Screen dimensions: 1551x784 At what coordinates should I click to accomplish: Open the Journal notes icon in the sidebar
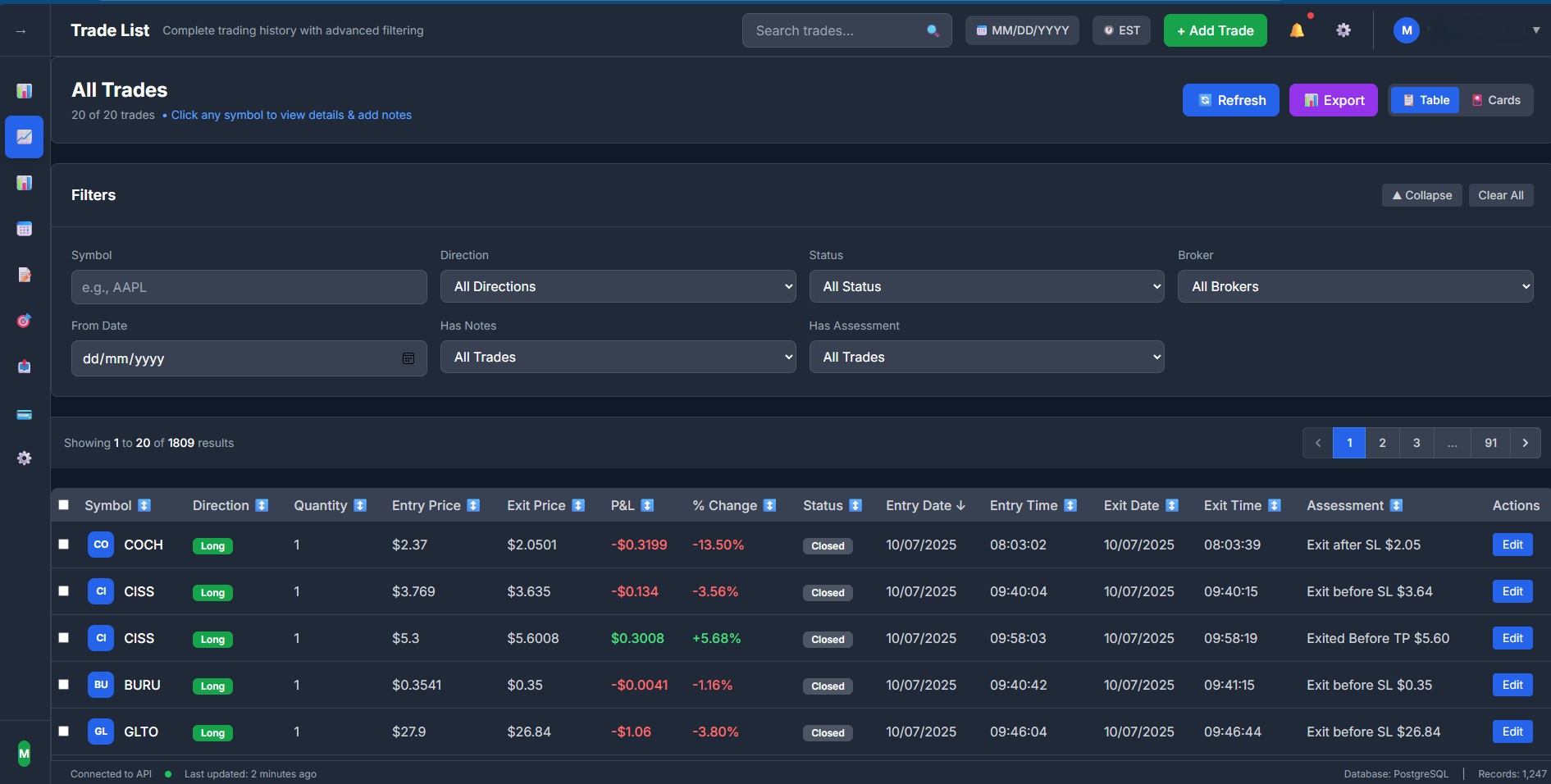24,275
